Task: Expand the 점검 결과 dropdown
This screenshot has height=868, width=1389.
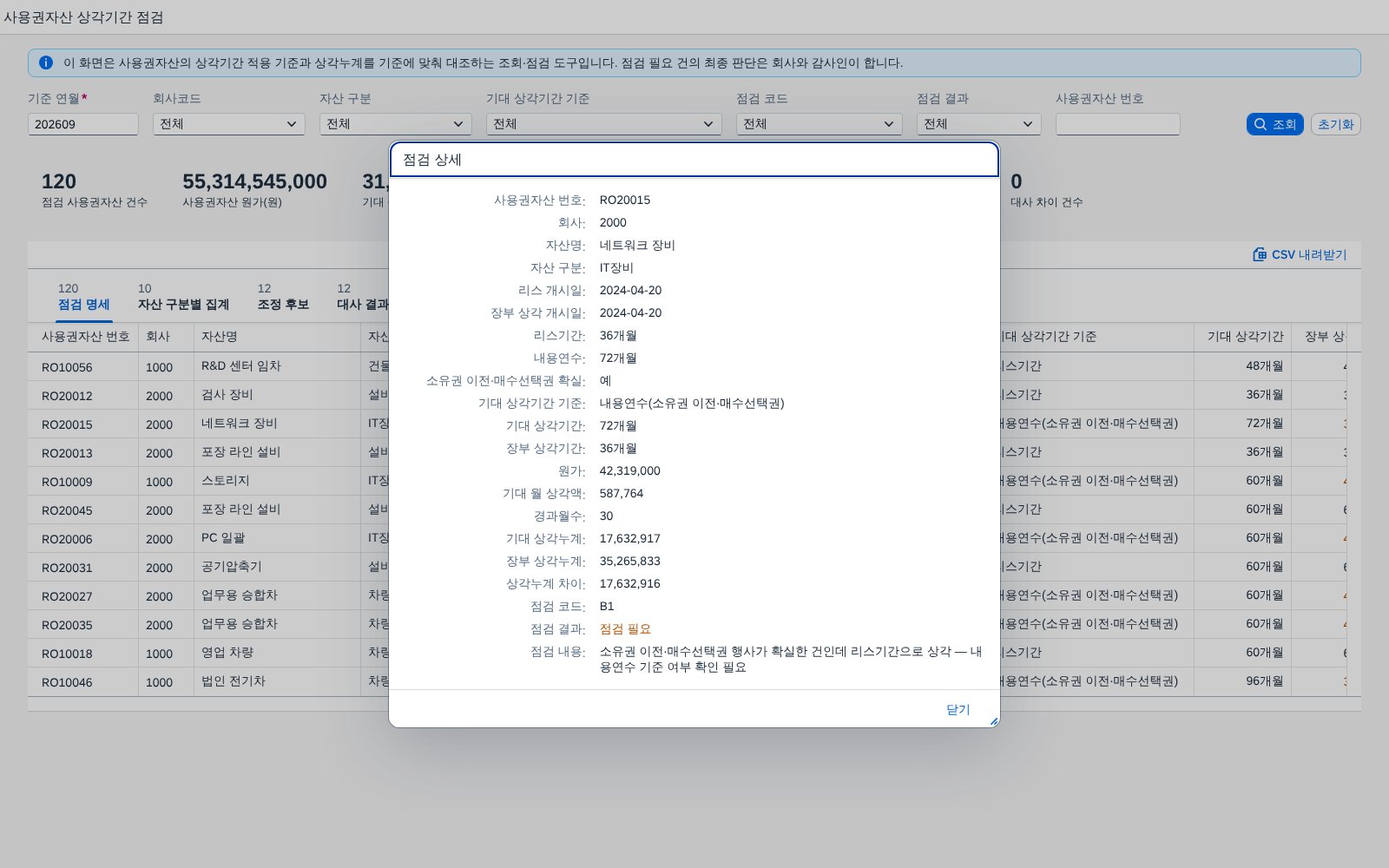Action: tap(979, 124)
